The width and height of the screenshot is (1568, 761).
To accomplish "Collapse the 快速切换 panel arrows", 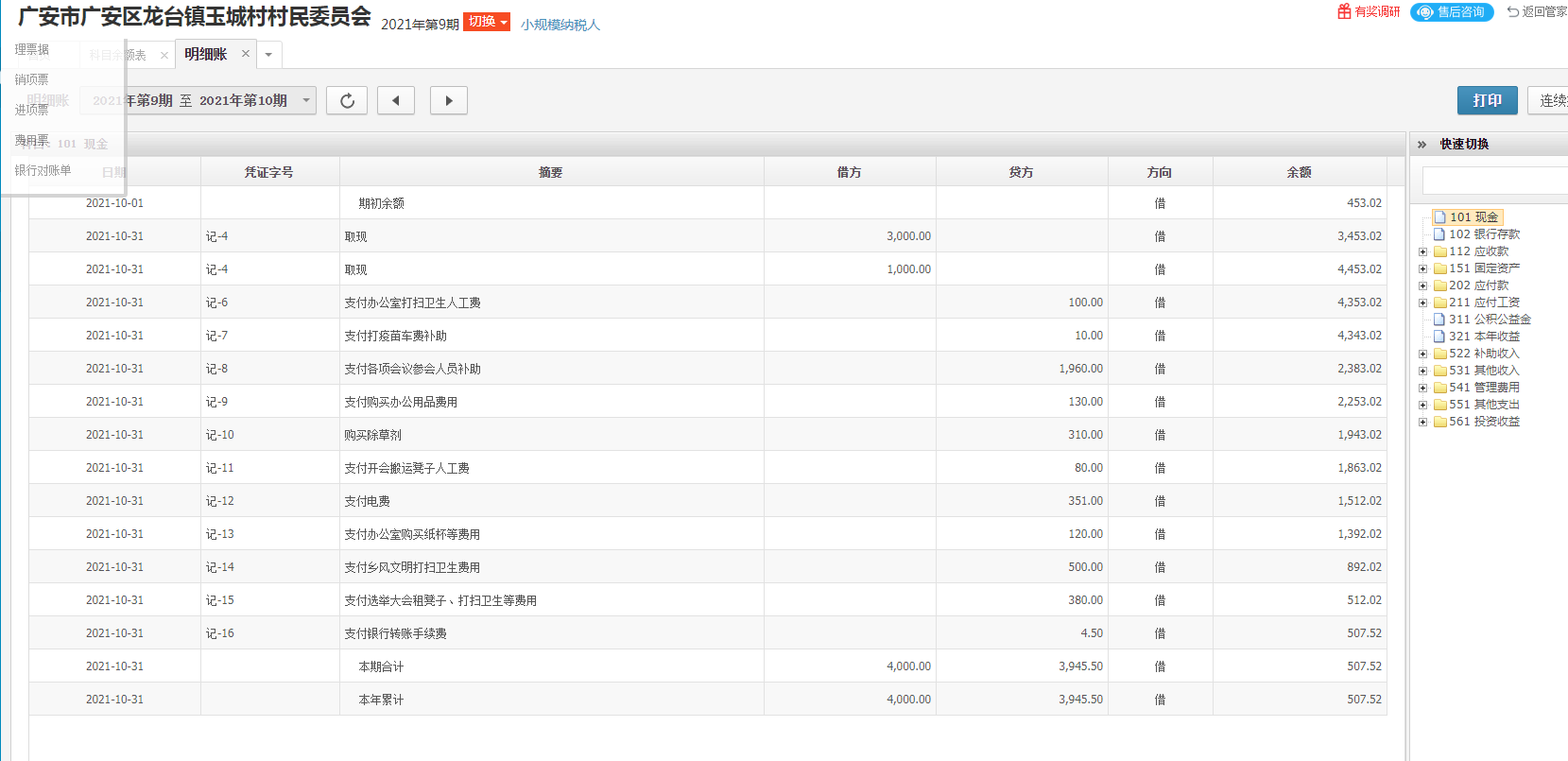I will pyautogui.click(x=1422, y=145).
